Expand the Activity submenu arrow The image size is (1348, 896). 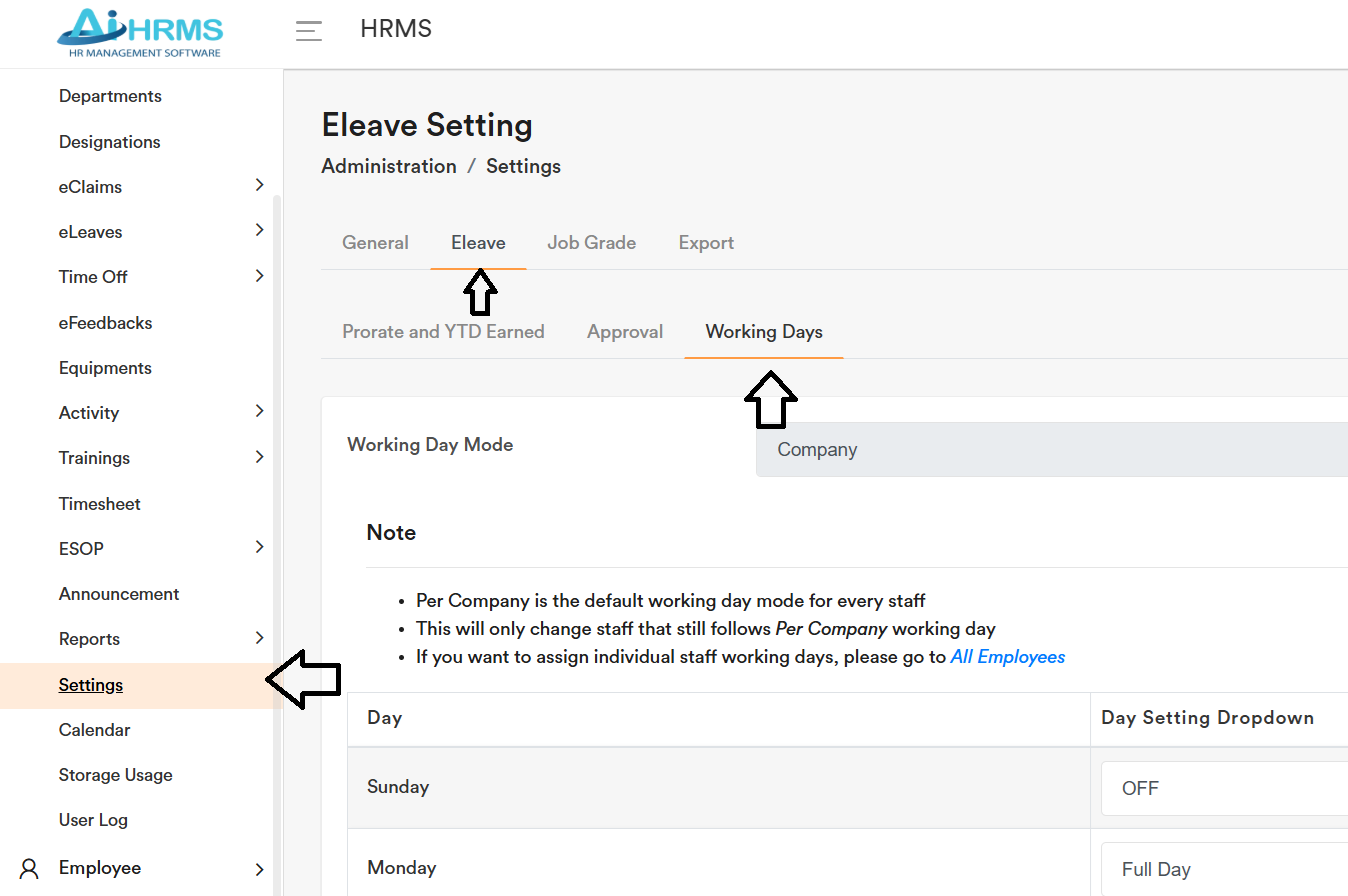point(259,411)
